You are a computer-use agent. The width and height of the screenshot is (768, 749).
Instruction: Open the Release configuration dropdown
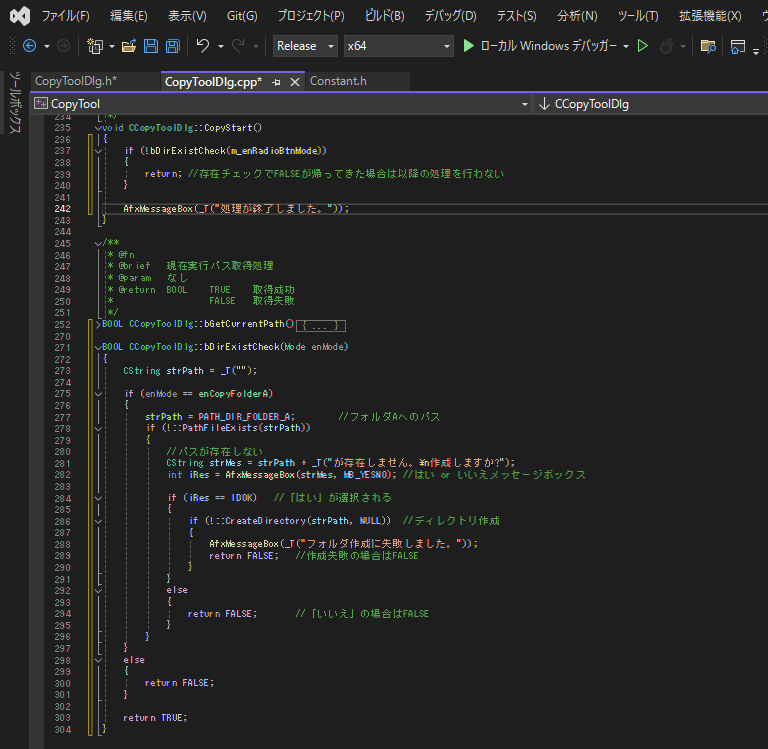click(x=305, y=46)
